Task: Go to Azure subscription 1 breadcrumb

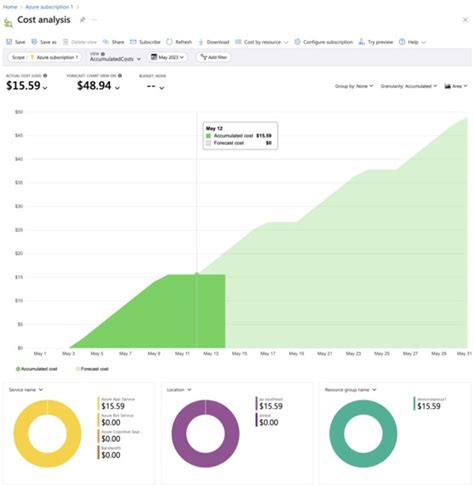Action: click(49, 7)
